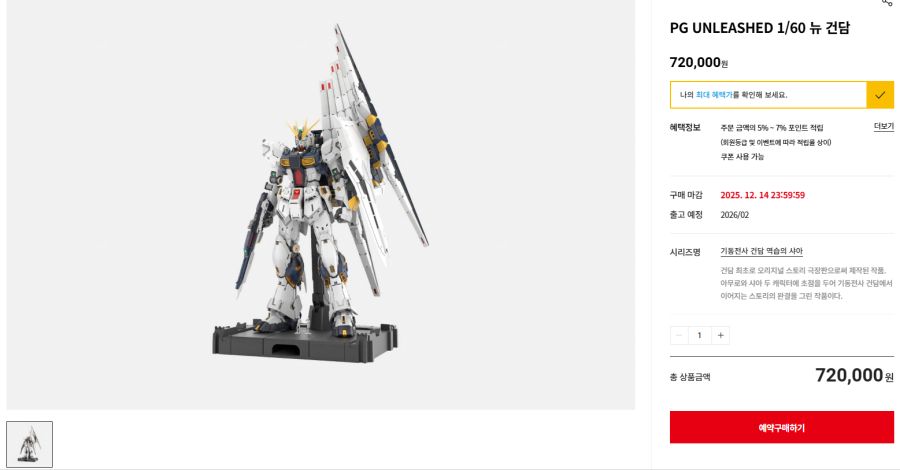
Task: Click the 혜택정보 label
Action: [685, 127]
